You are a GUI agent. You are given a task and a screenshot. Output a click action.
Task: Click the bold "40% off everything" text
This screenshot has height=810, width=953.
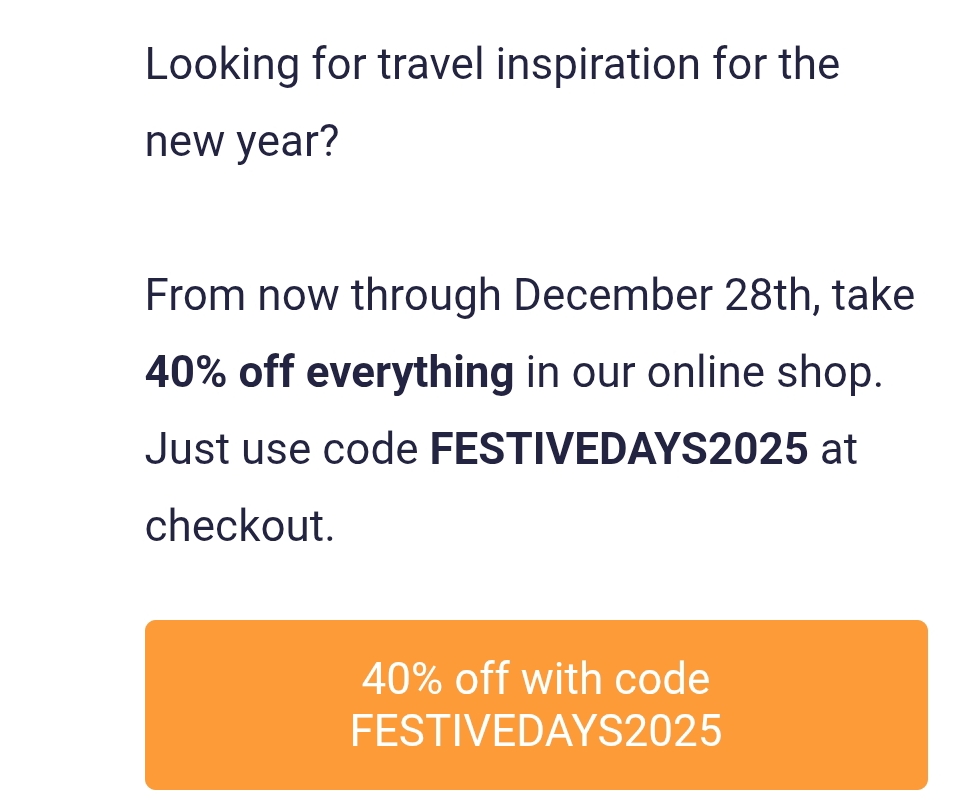(x=329, y=373)
